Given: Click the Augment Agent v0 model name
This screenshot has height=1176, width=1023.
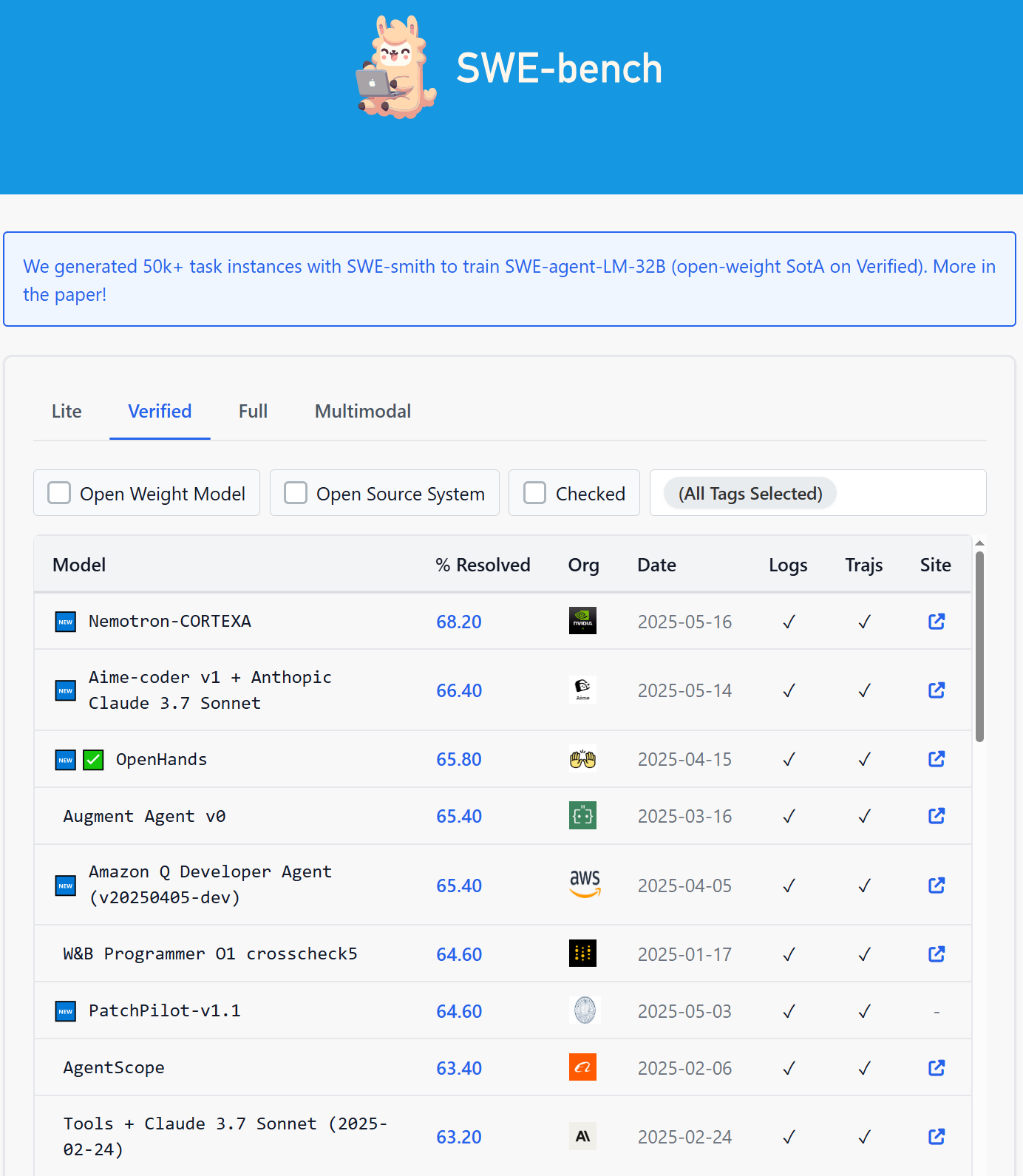Looking at the screenshot, I should click(x=144, y=816).
